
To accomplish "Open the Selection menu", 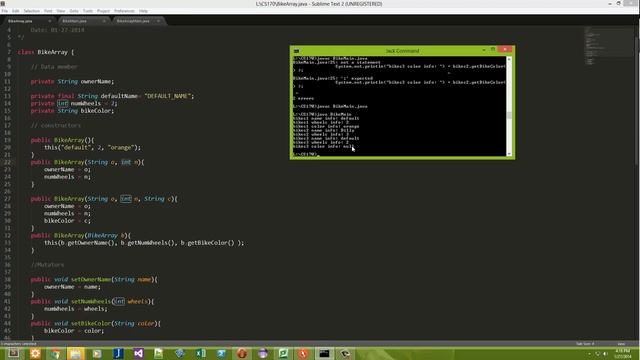I will pyautogui.click(x=31, y=11).
